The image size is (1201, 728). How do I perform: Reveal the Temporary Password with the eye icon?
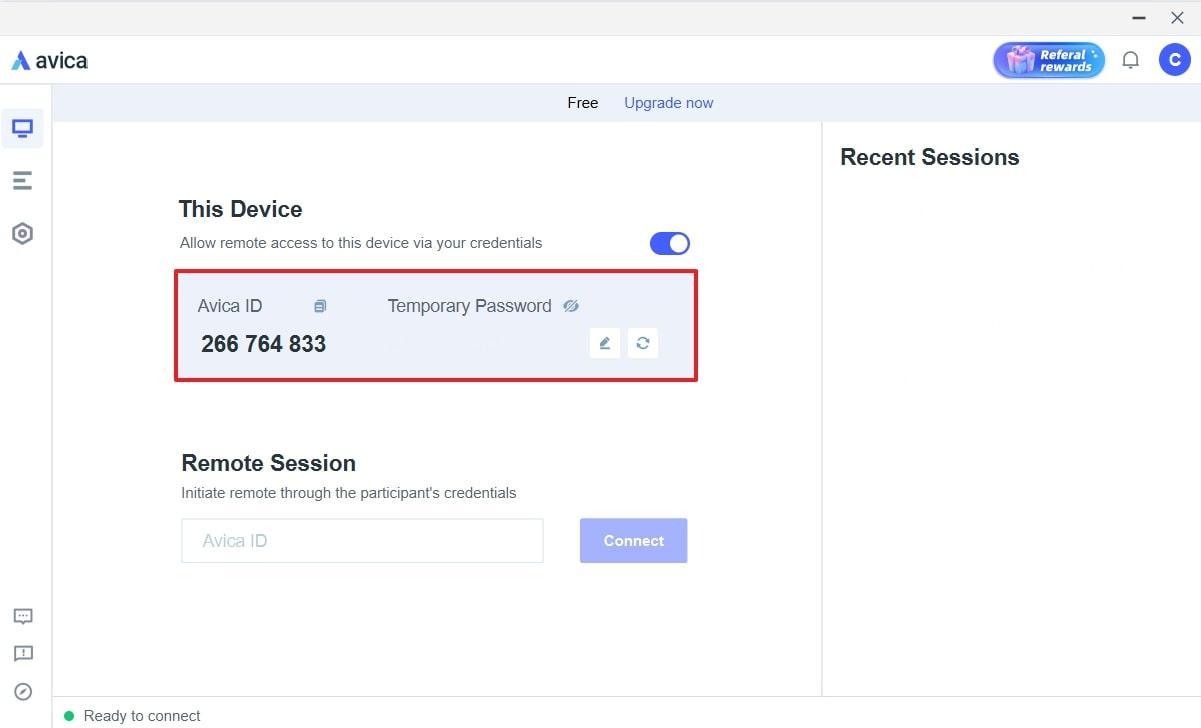click(x=571, y=305)
